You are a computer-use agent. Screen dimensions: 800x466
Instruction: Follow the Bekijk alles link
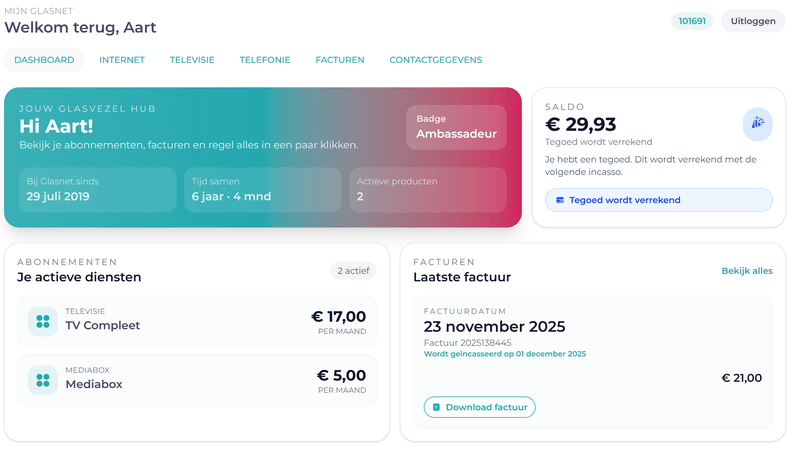point(747,271)
